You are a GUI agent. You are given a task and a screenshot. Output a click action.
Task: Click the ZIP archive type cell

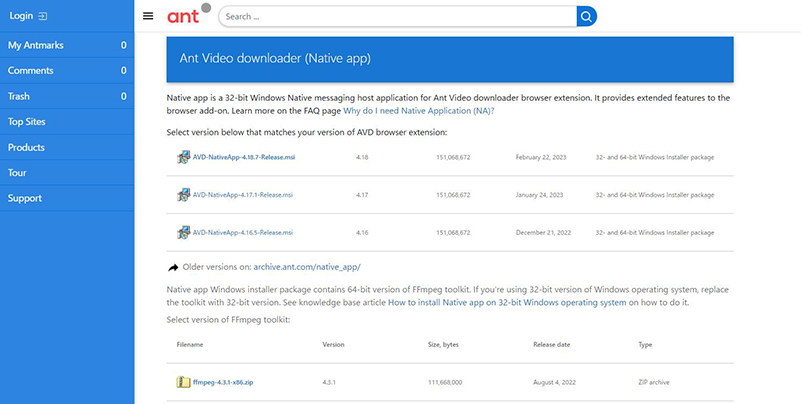[653, 382]
